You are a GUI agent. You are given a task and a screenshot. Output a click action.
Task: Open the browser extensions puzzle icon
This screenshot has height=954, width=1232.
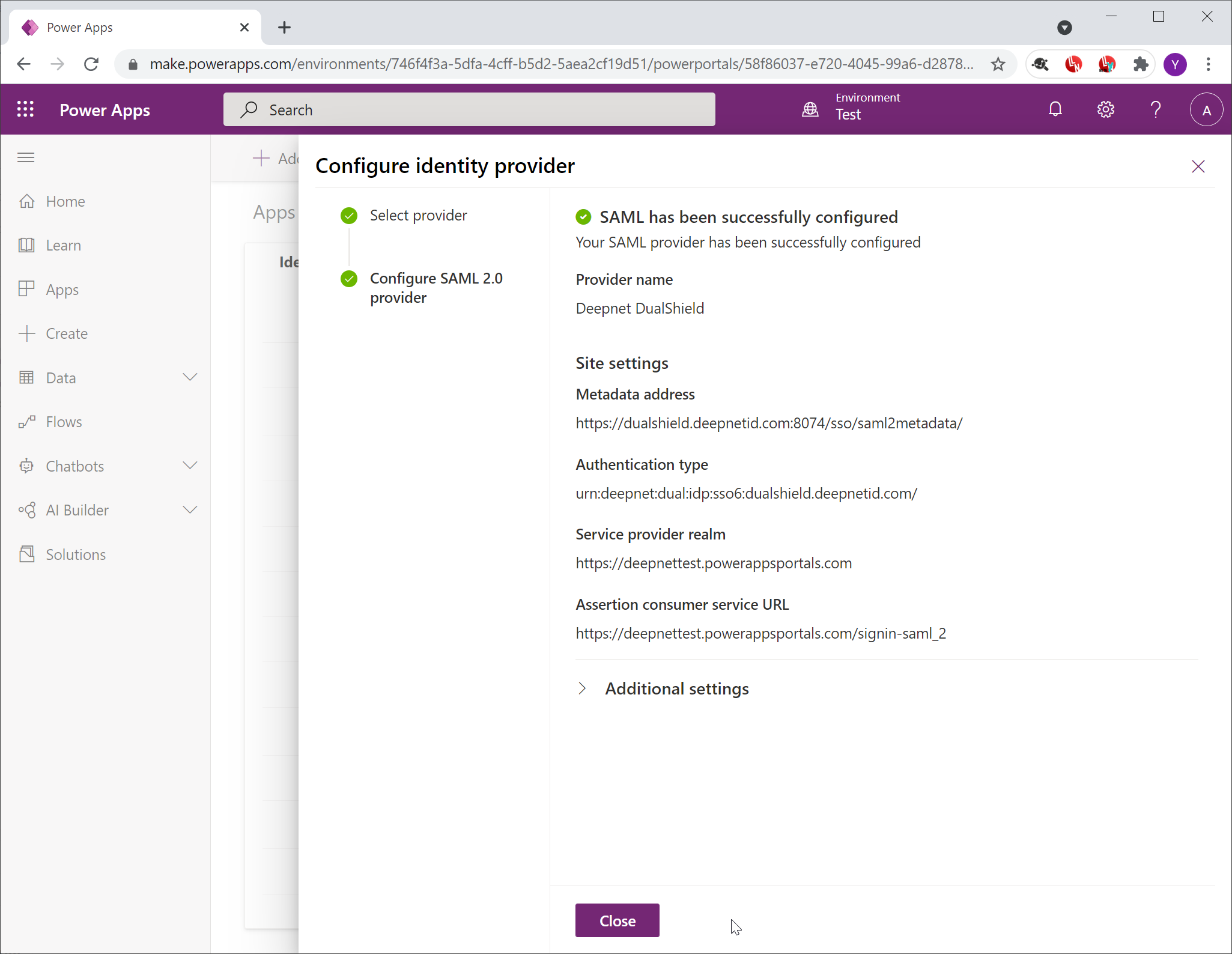[x=1139, y=64]
